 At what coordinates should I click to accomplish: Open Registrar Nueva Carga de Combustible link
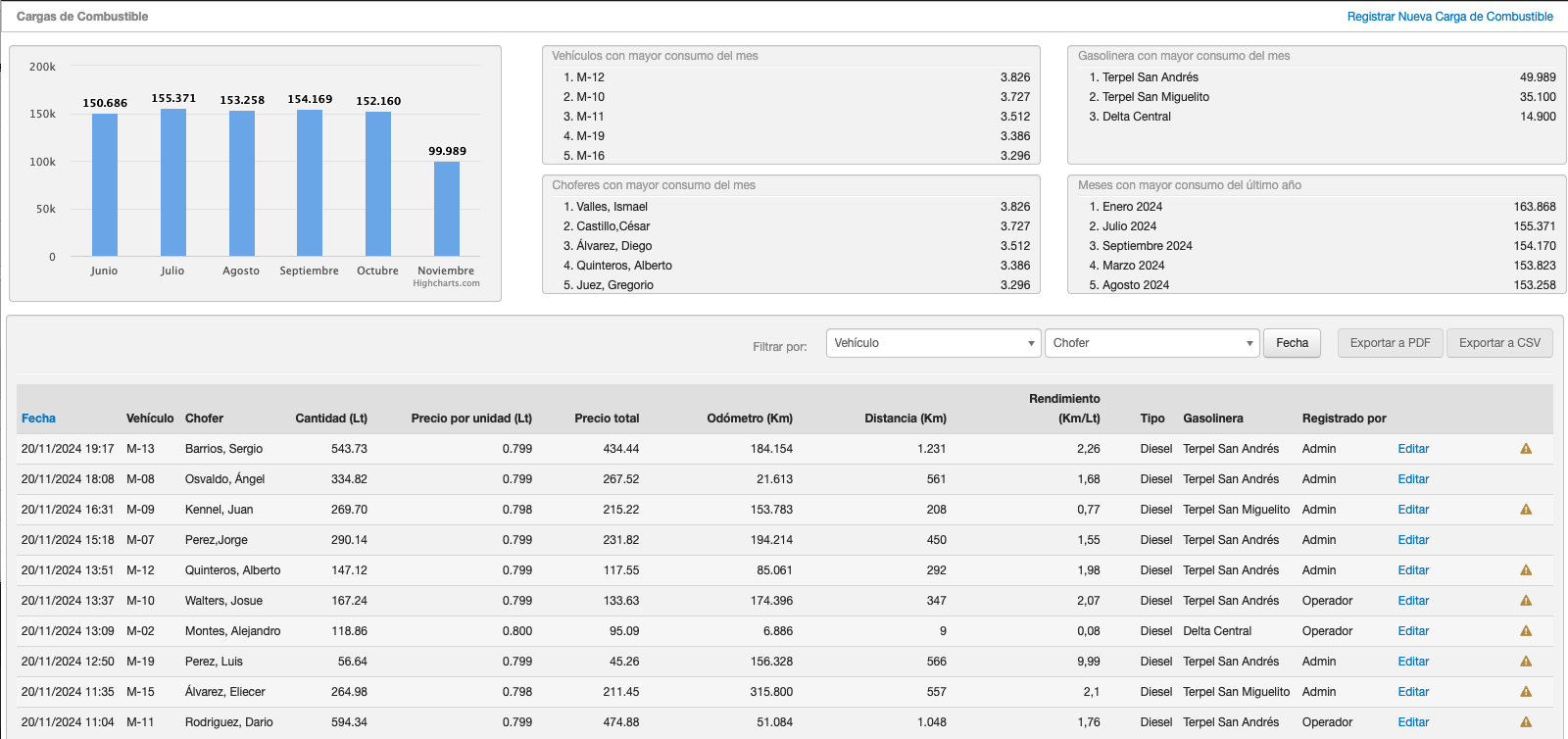click(x=1449, y=17)
